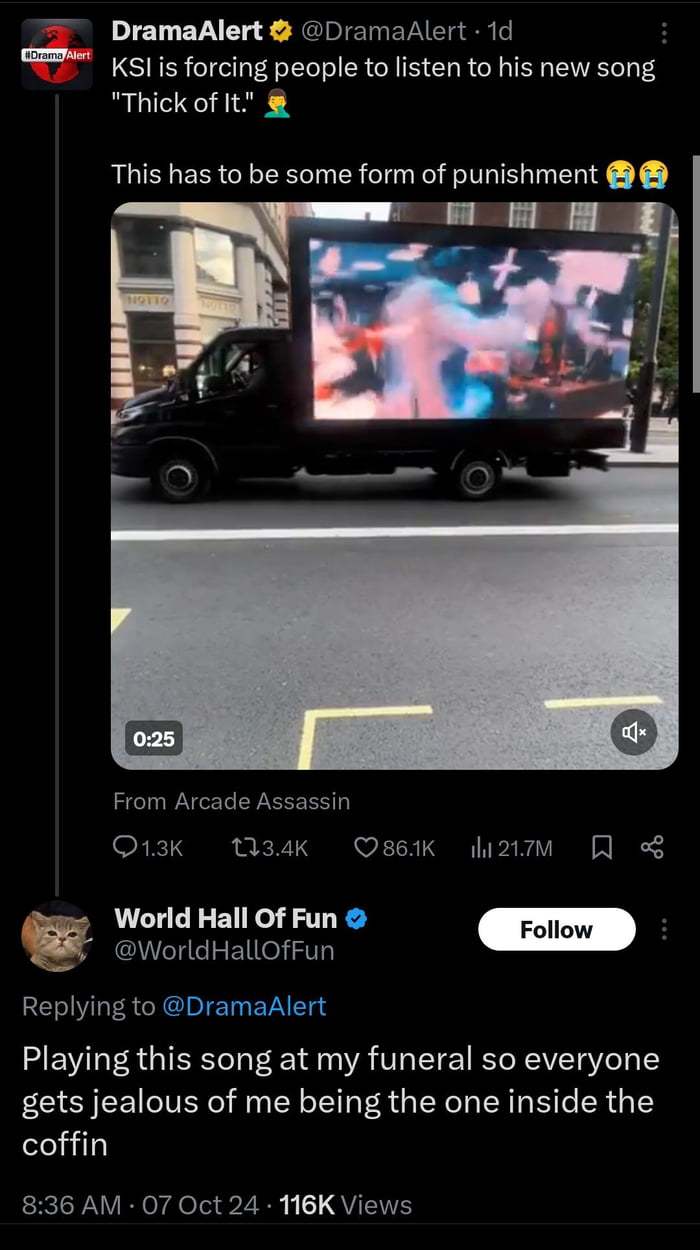Screen dimensions: 700x1250
Task: Open the @WorldHallOfFun handle
Action: [x=224, y=950]
